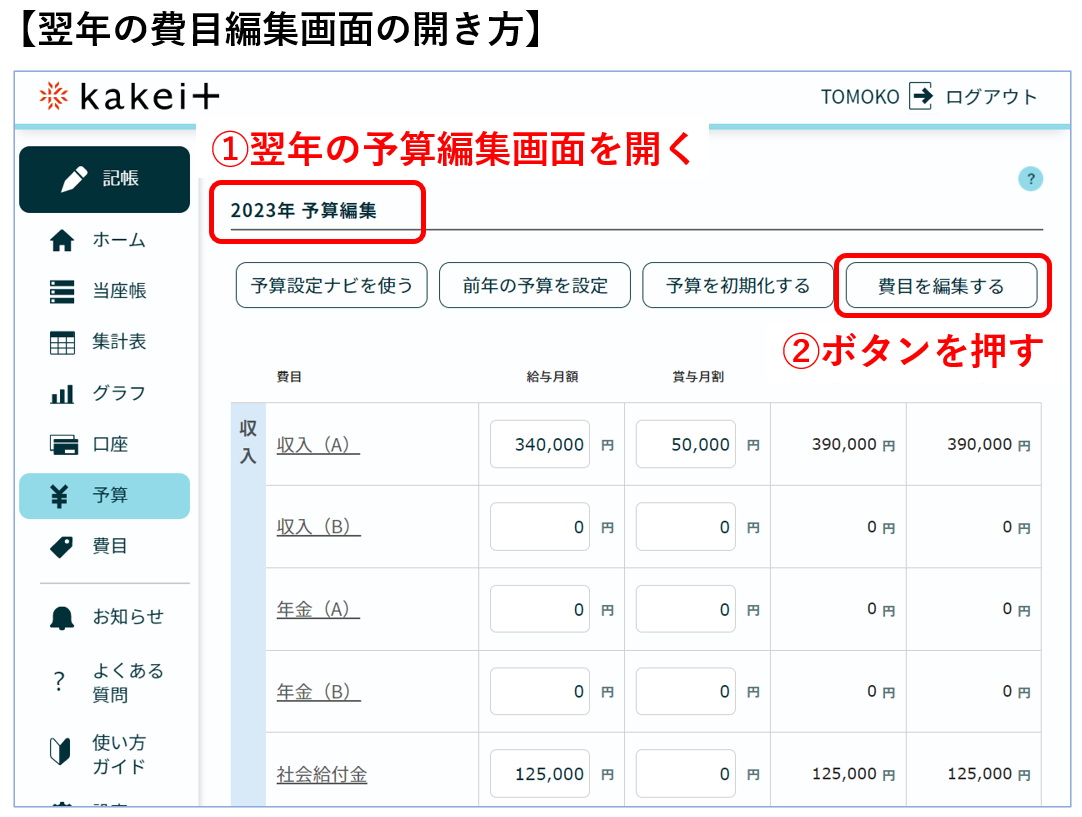
Task: Click the 前年の予算を設定 button
Action: coord(535,286)
